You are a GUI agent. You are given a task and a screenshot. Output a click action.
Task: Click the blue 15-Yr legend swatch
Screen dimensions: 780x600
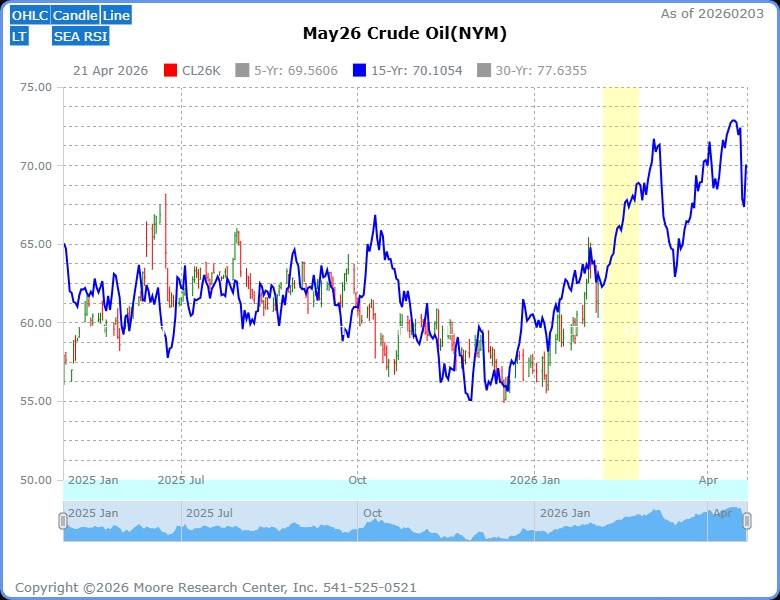tap(359, 71)
